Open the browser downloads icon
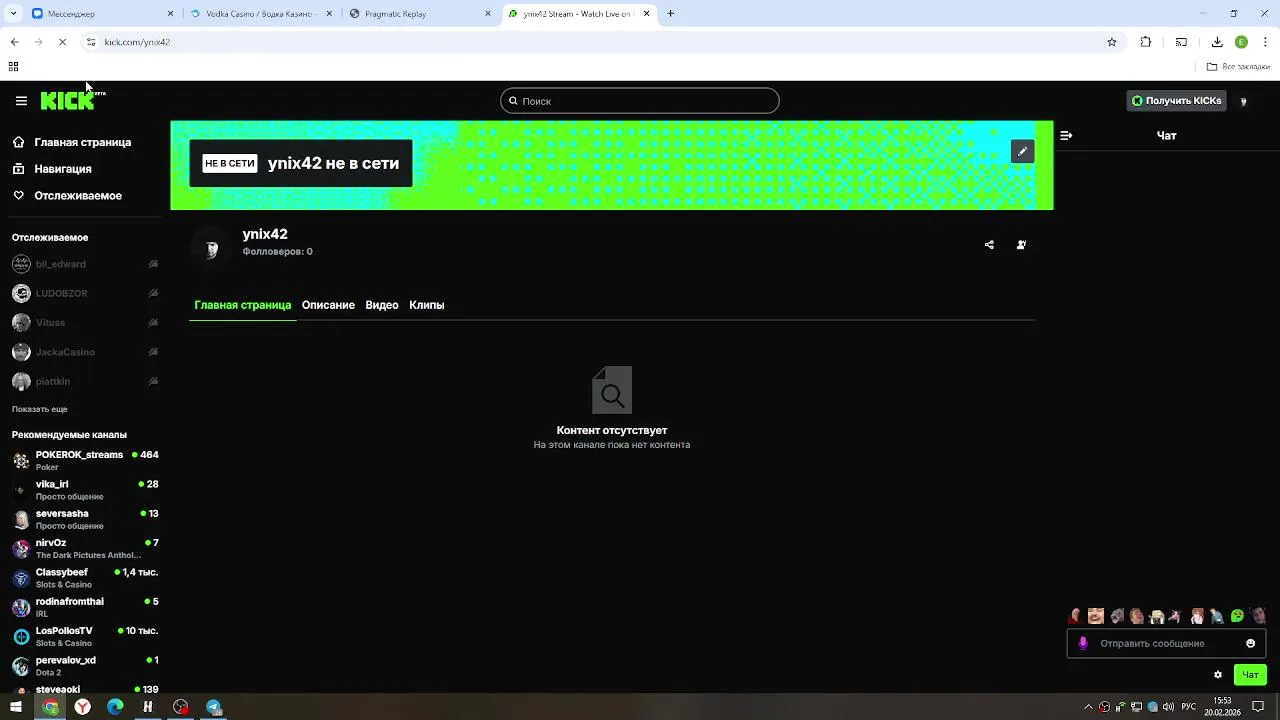Screen dimensions: 1280x720 point(1217,42)
